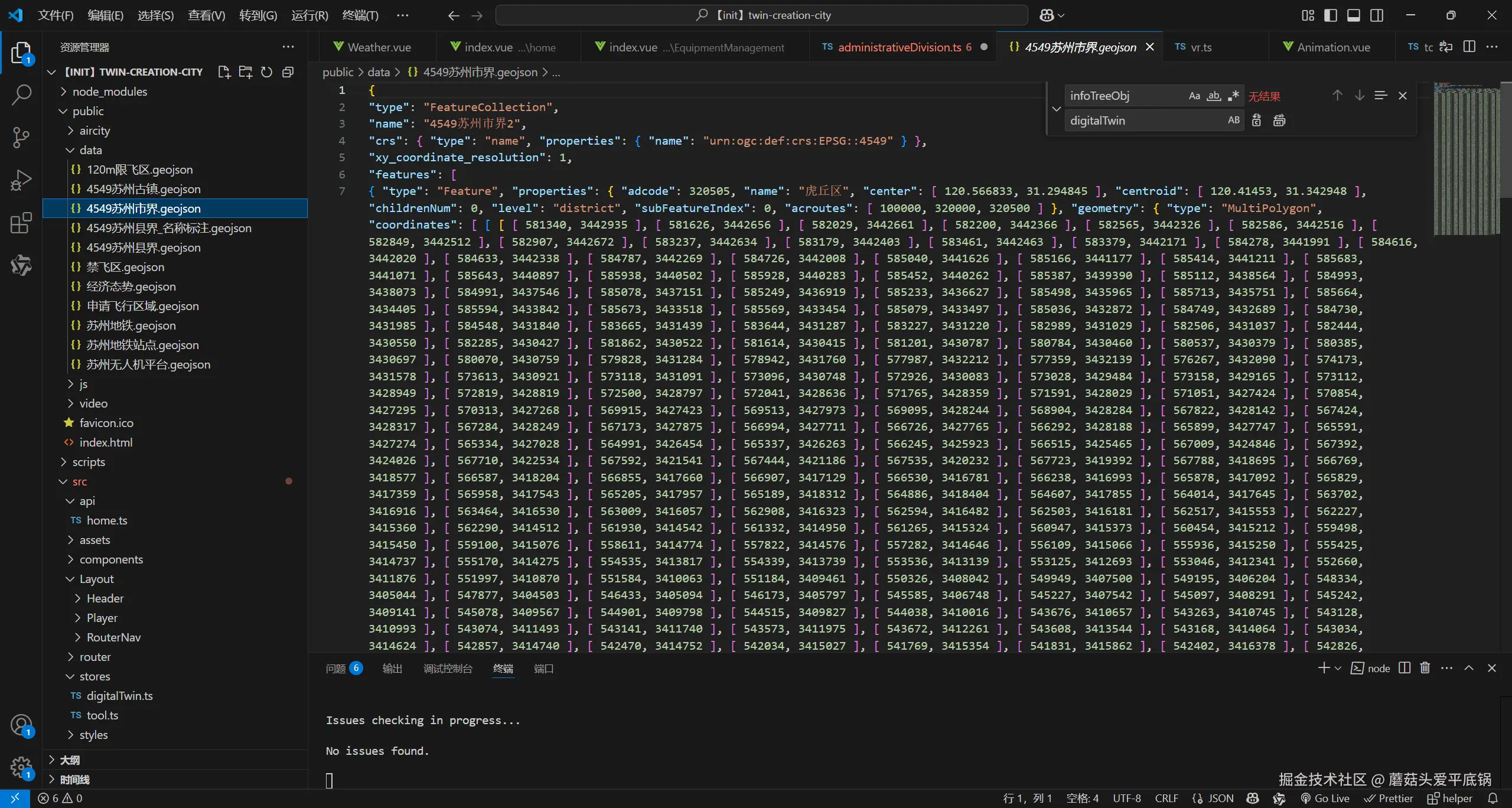The height and width of the screenshot is (808, 1512).
Task: Collapse all folders in explorer
Action: tap(288, 72)
